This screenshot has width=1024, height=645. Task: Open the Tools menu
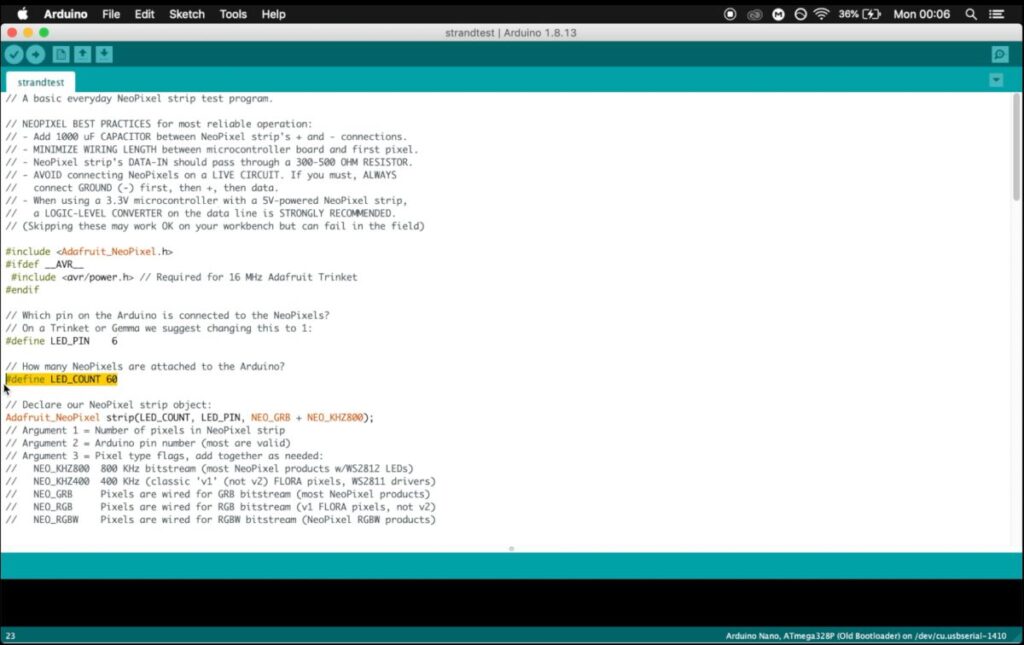(233, 14)
